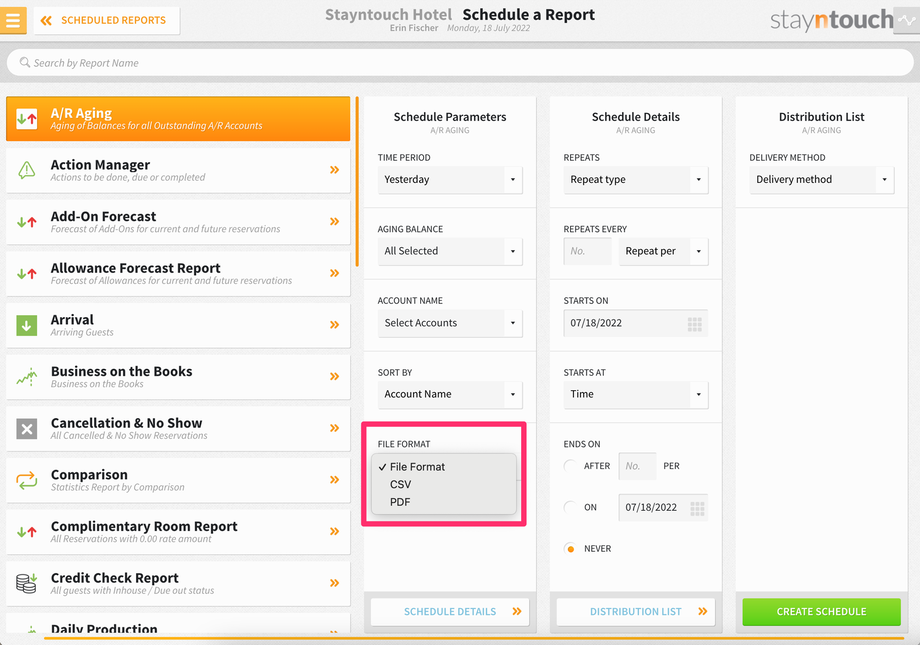Screen dimensions: 920x645
Task: Open the Repeat per dropdown
Action: point(664,251)
